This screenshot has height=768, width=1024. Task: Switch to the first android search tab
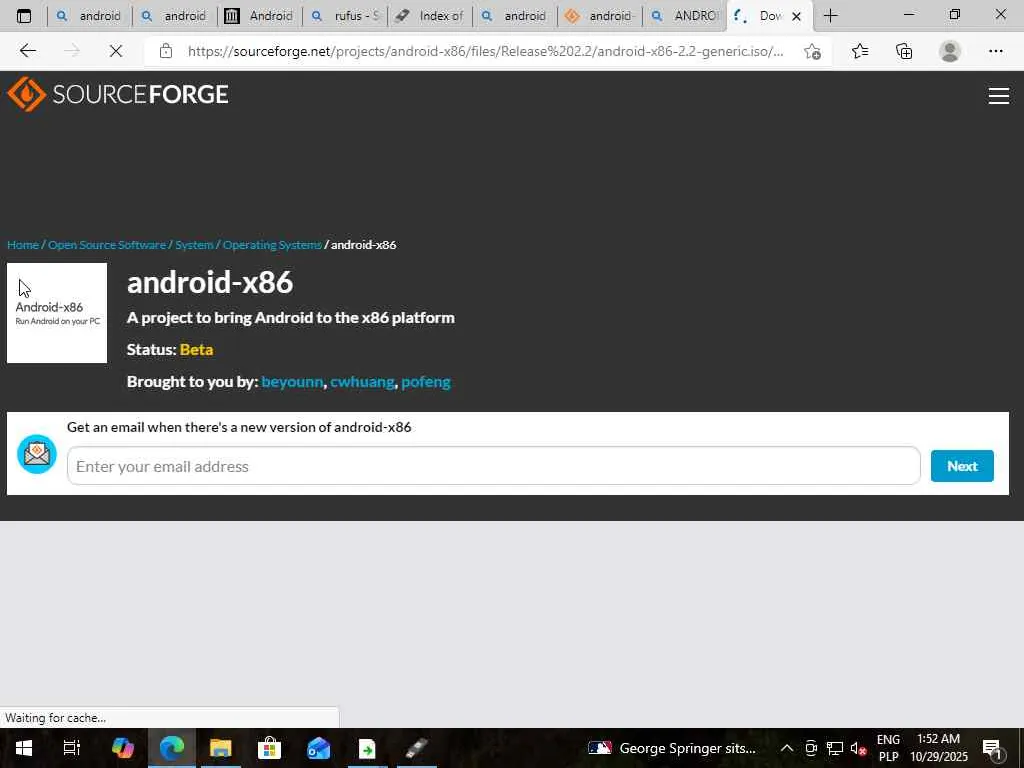click(90, 16)
